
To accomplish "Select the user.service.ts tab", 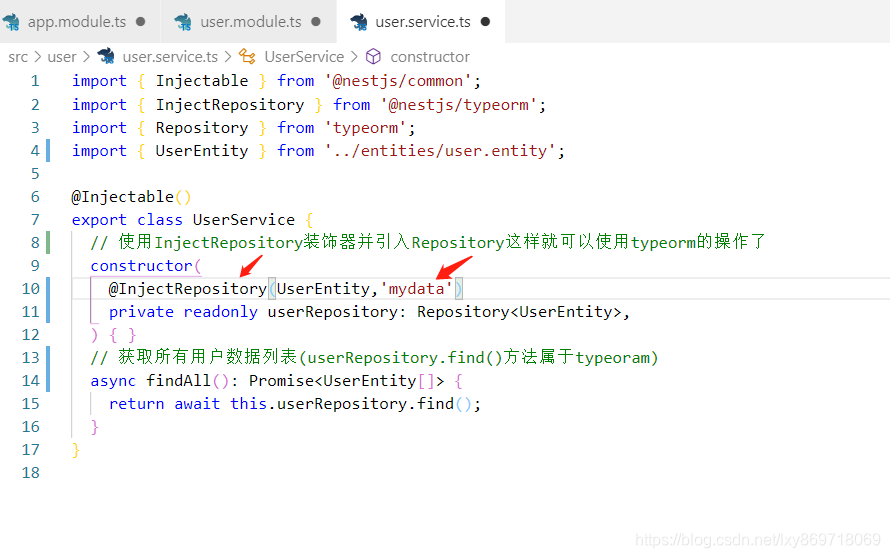I will click(421, 22).
